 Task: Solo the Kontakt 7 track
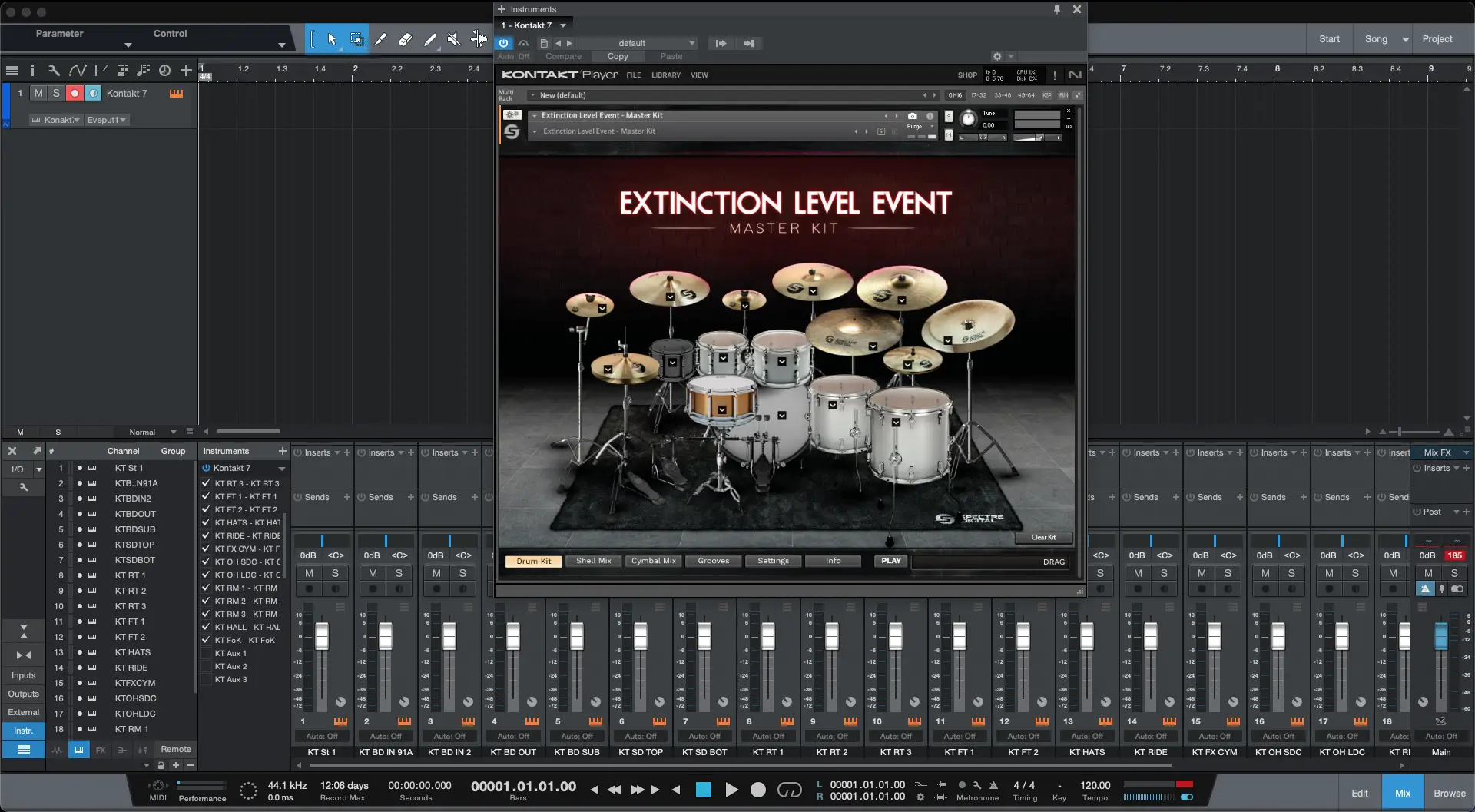point(56,93)
